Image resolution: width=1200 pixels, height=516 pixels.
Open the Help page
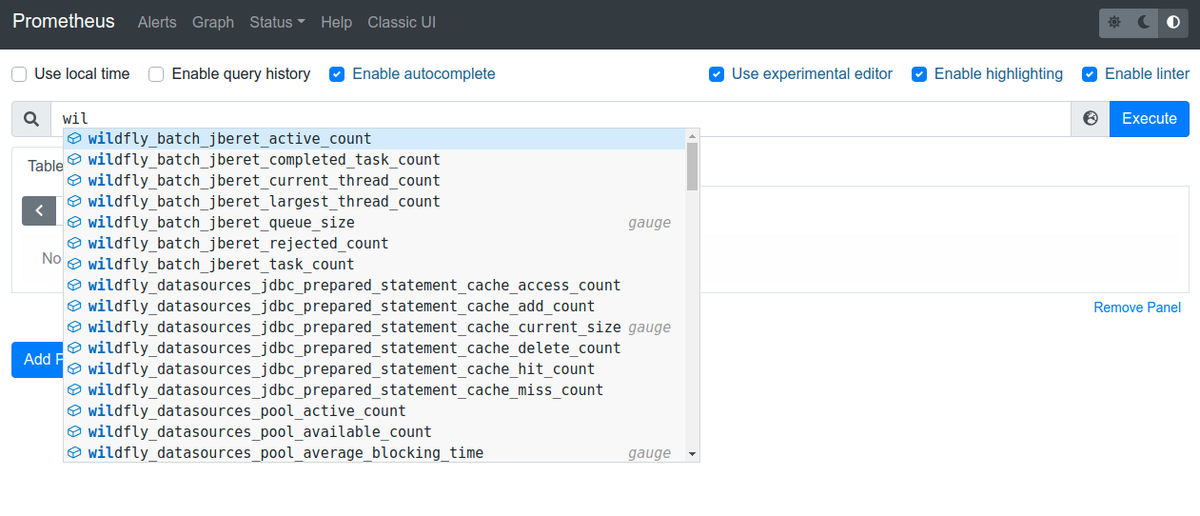336,22
